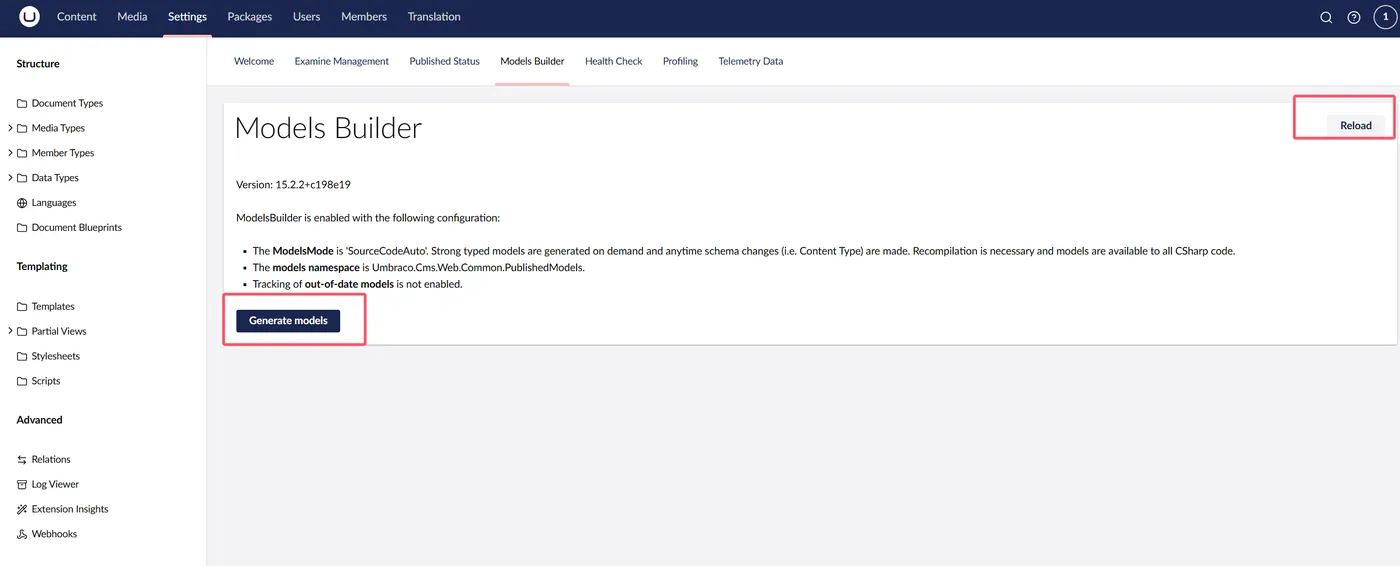Click the Structure section heading
This screenshot has width=1400, height=566.
tap(38, 64)
